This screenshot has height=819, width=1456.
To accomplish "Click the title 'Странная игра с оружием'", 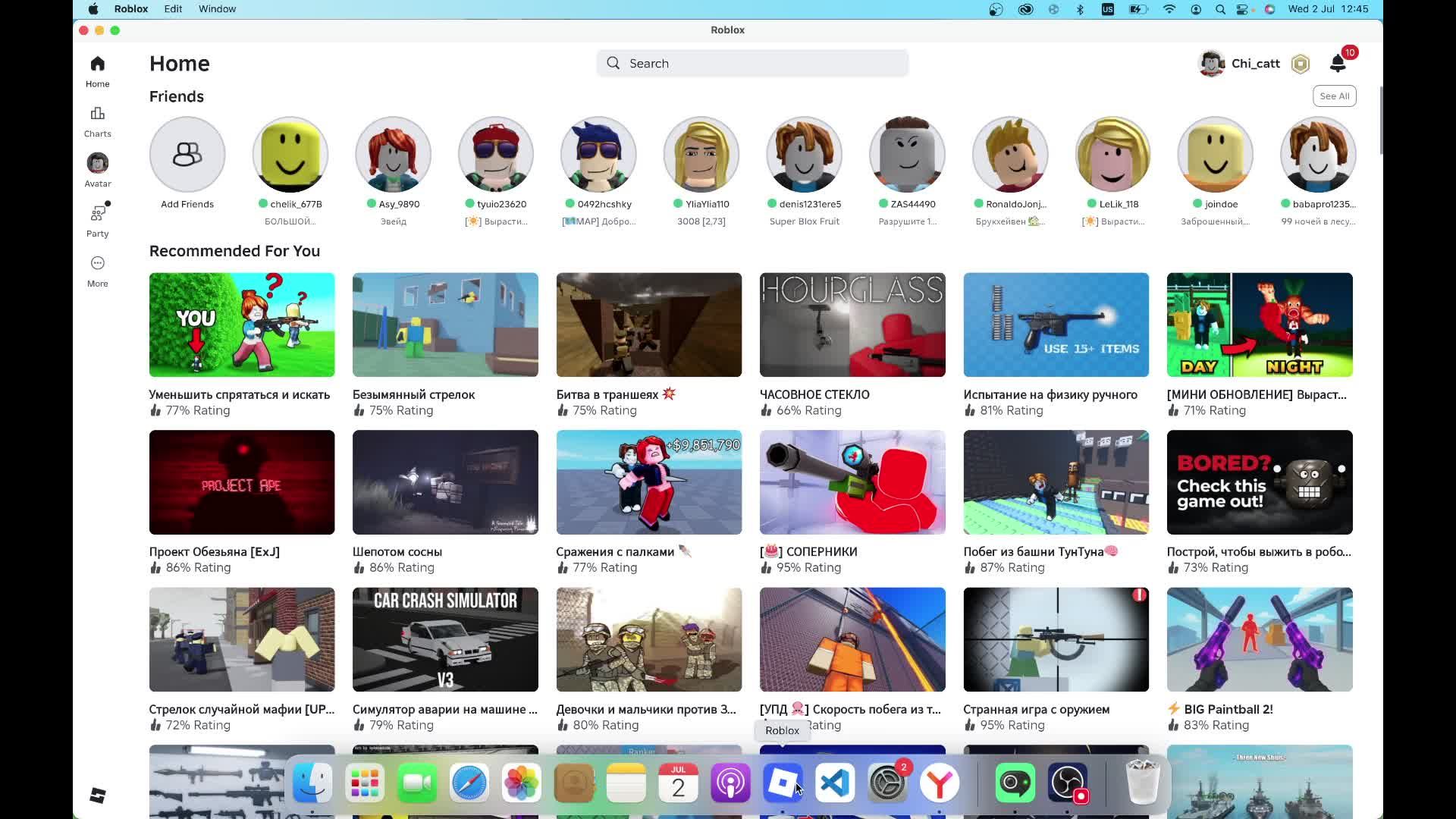I will click(1037, 709).
